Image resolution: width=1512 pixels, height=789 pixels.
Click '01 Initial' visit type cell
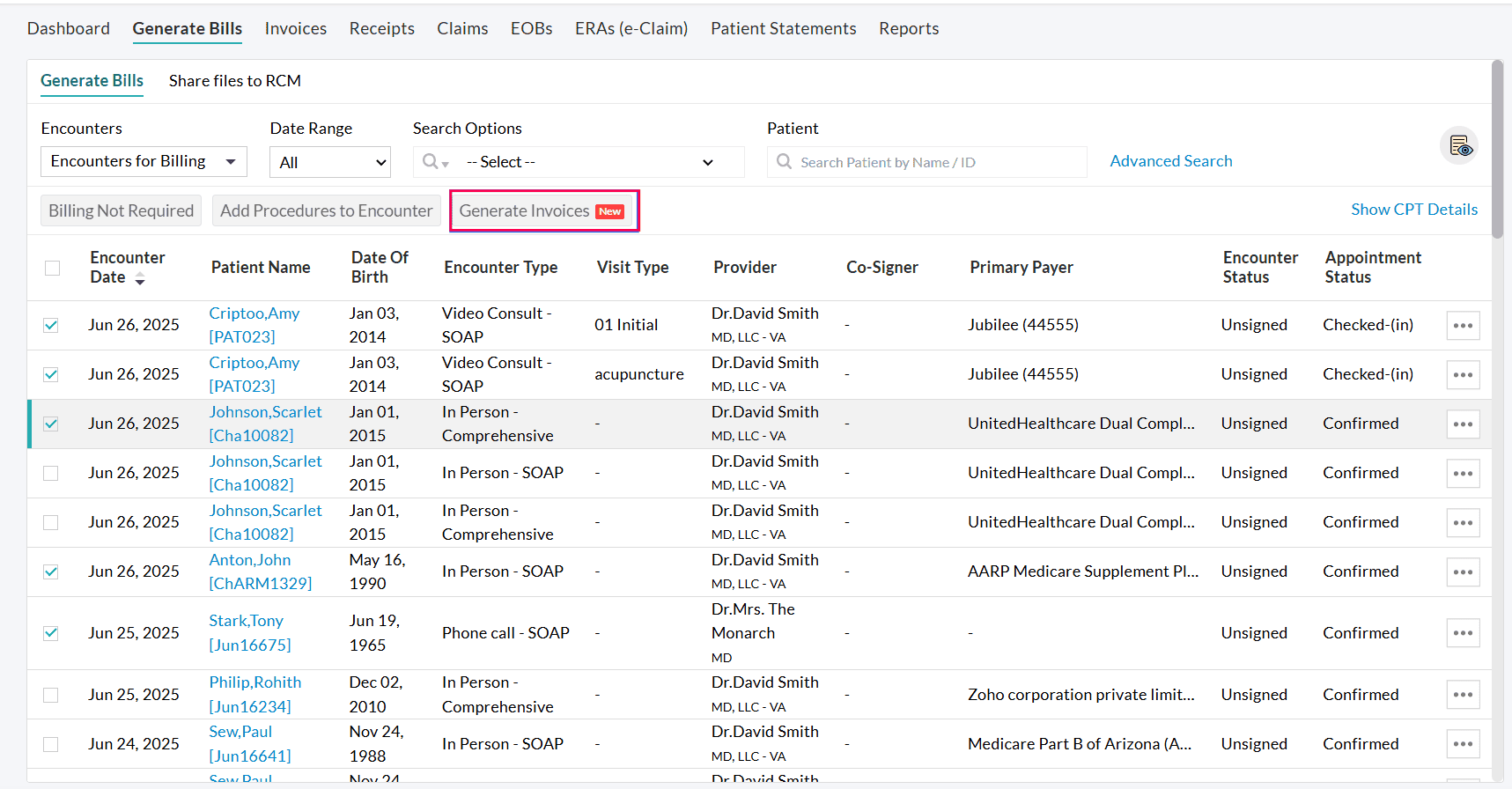pyautogui.click(x=626, y=325)
